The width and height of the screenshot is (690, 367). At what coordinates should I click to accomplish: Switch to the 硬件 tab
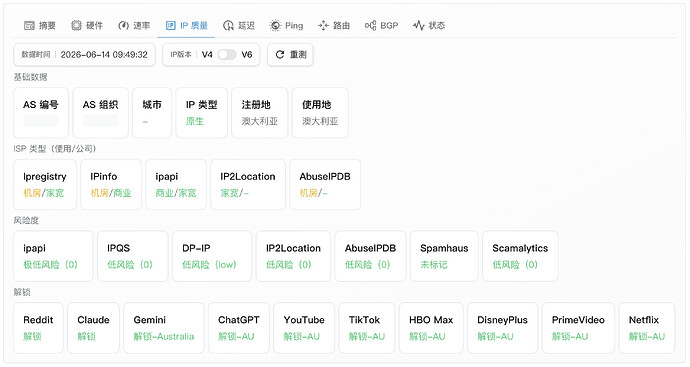tap(87, 26)
